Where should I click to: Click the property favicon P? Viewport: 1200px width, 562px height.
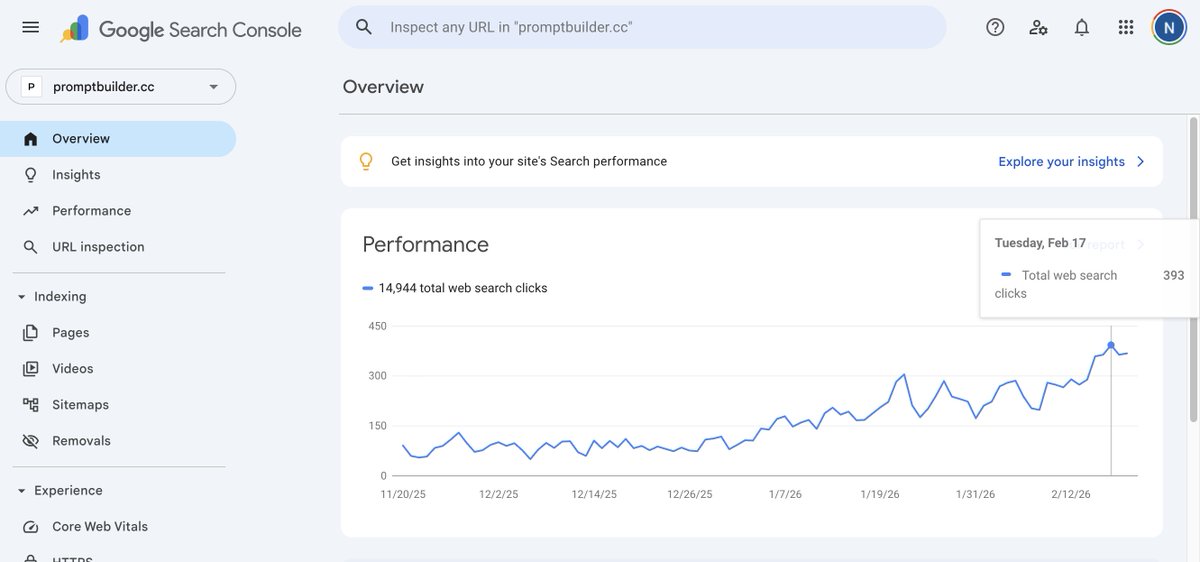coord(31,87)
